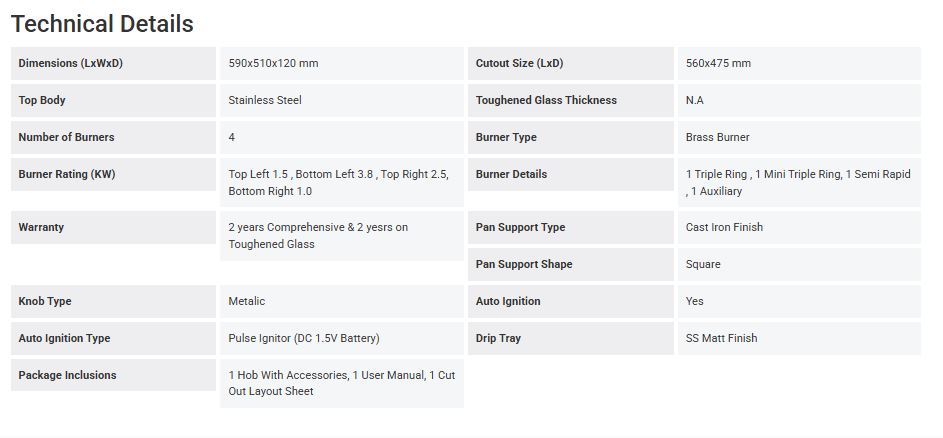
Task: Click the Knob Type label
Action: click(x=45, y=302)
